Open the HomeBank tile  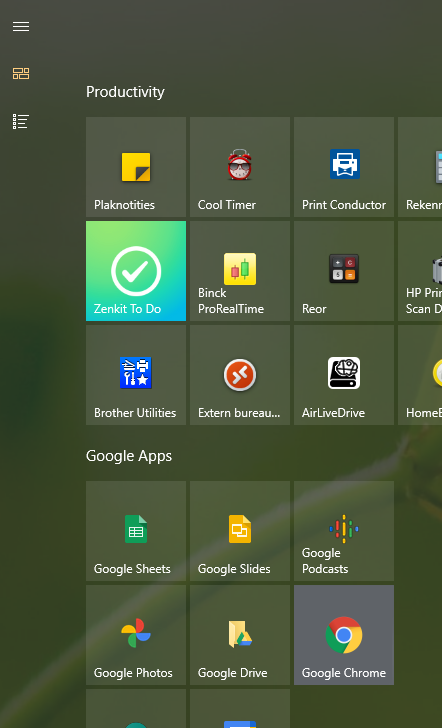click(420, 375)
